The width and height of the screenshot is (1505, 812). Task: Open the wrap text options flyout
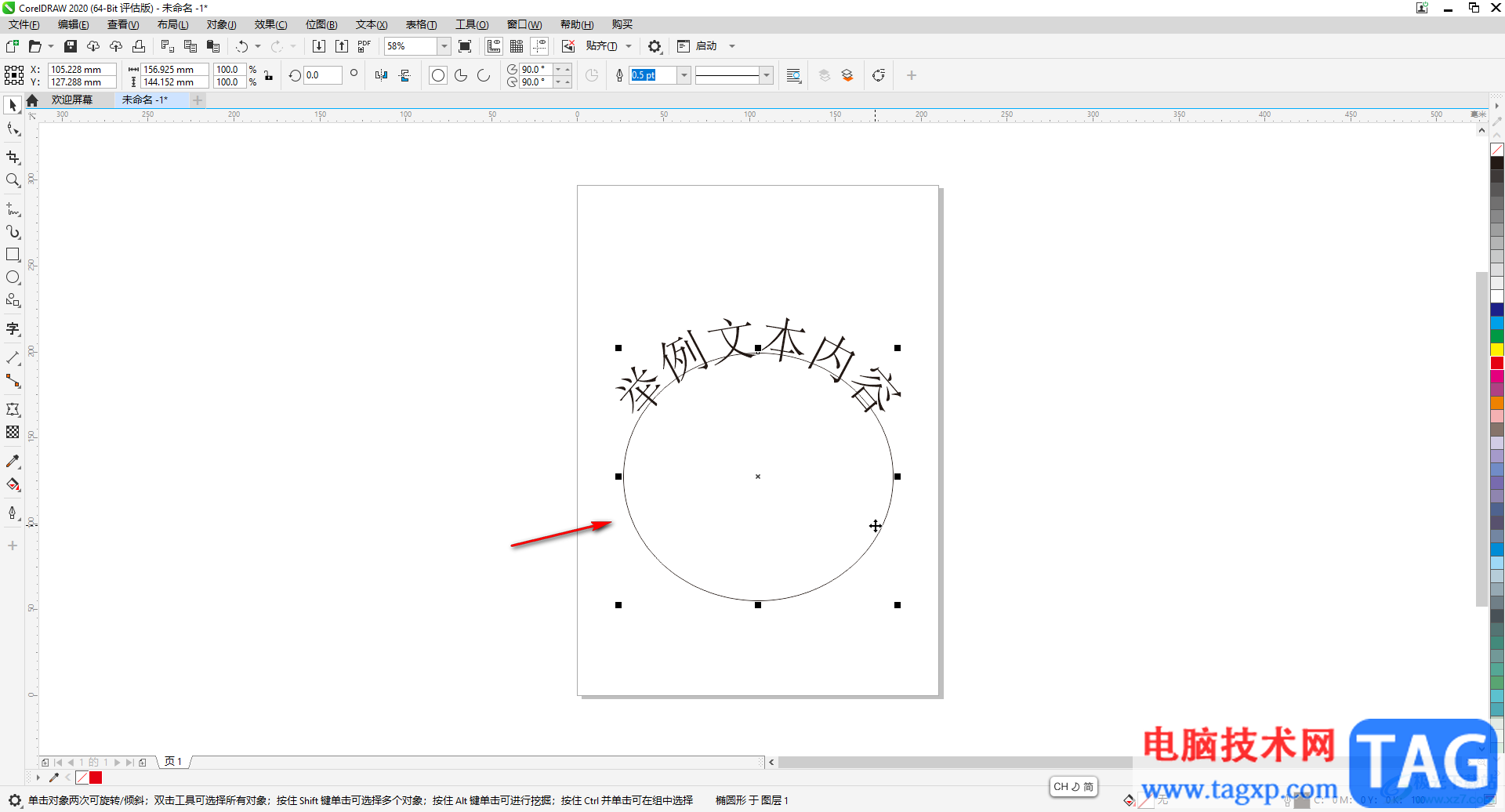point(793,75)
